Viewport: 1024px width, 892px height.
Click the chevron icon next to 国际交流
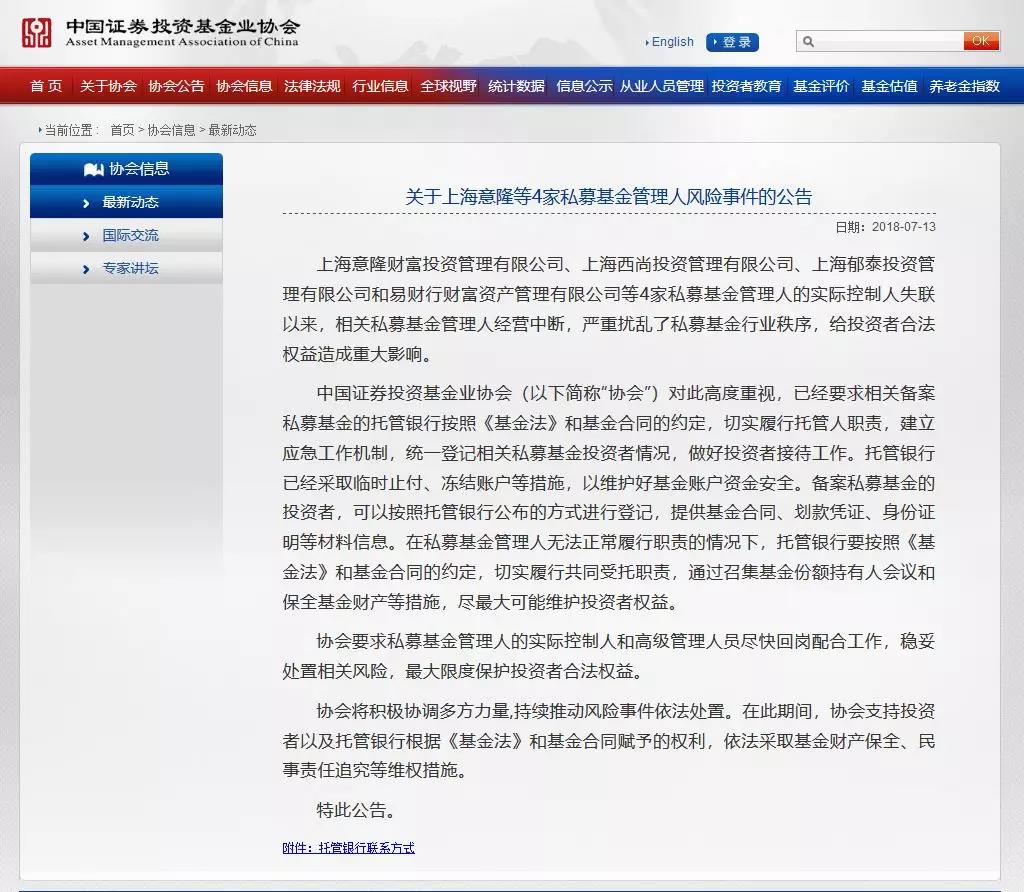86,236
